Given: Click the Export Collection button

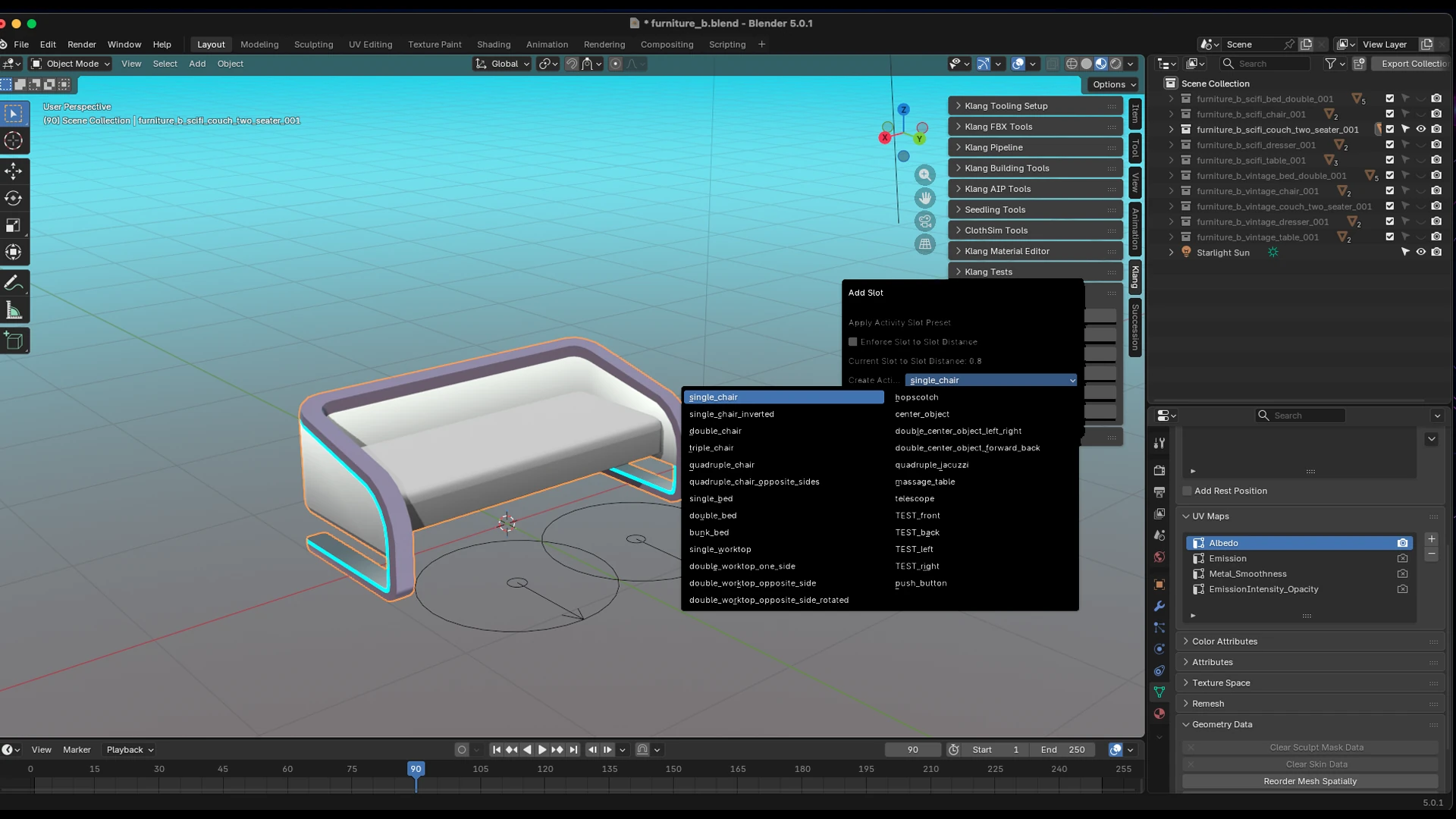Looking at the screenshot, I should coord(1413,64).
